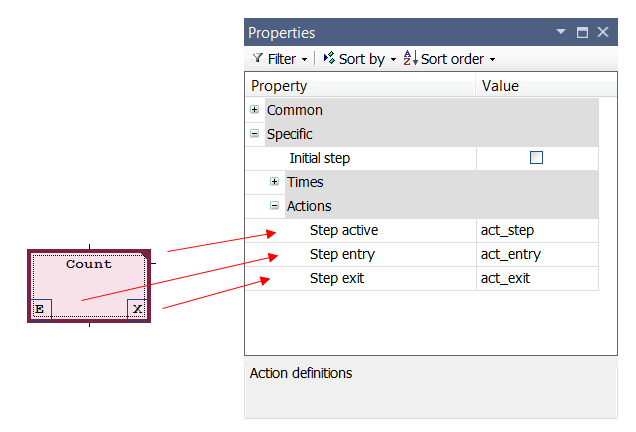636x432 pixels.
Task: Expand the Times subgroup
Action: (275, 182)
